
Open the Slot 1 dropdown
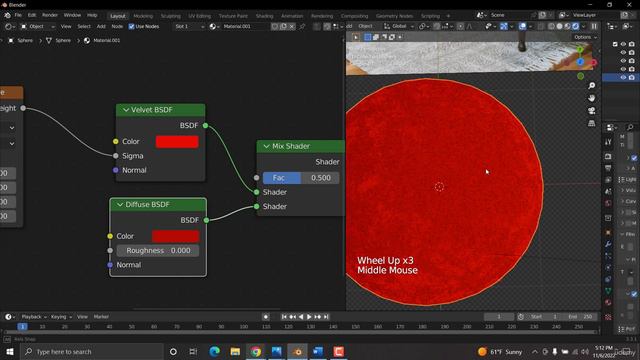pyautogui.click(x=189, y=27)
